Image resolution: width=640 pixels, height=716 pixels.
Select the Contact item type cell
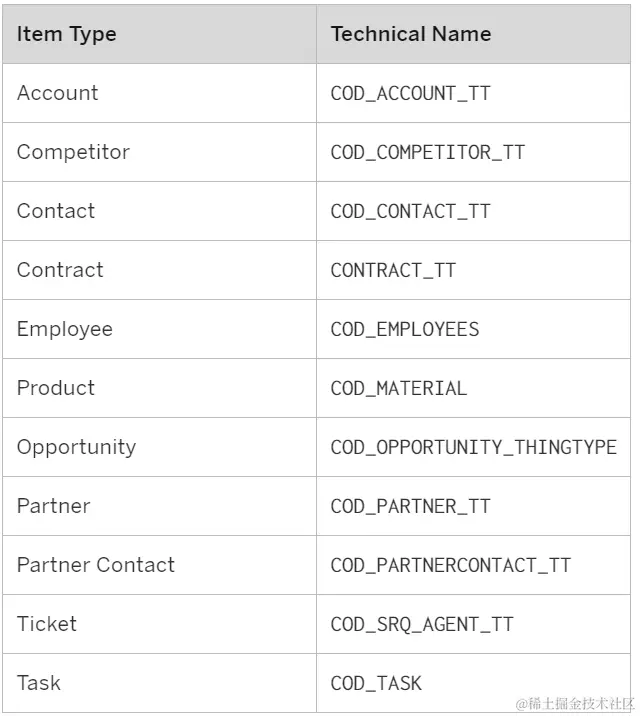tap(56, 211)
